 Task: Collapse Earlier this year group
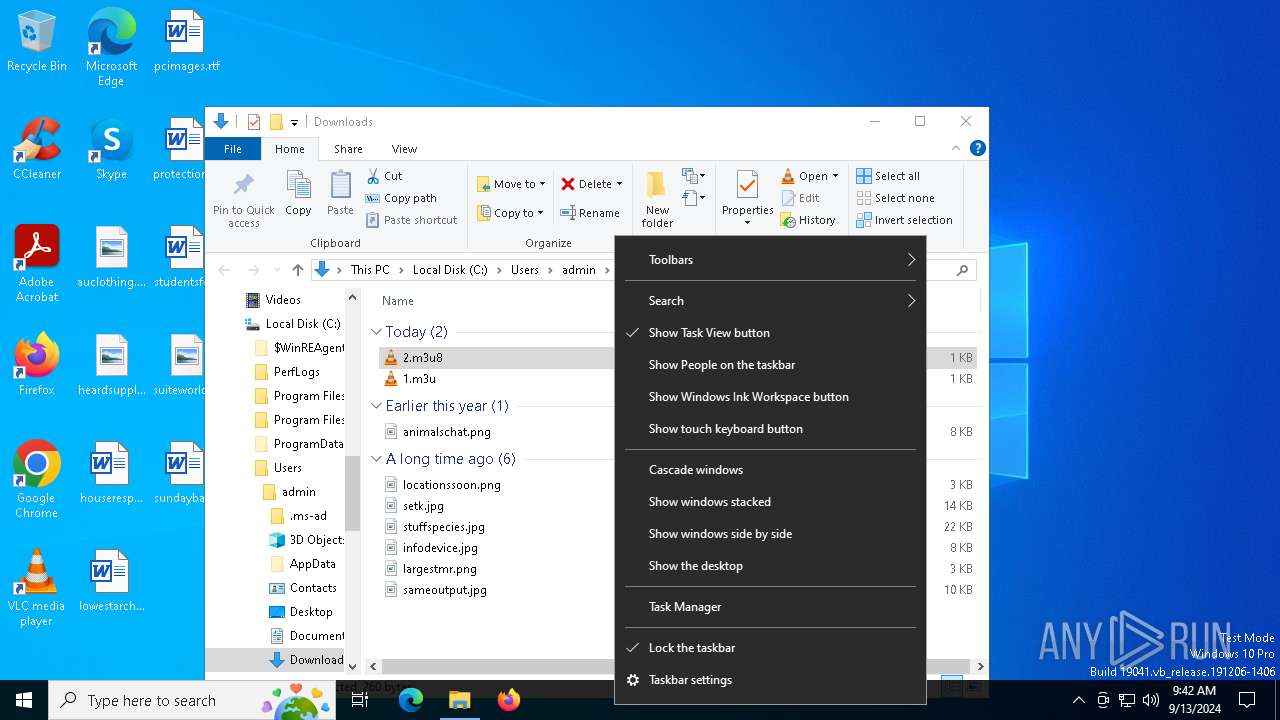pyautogui.click(x=376, y=406)
